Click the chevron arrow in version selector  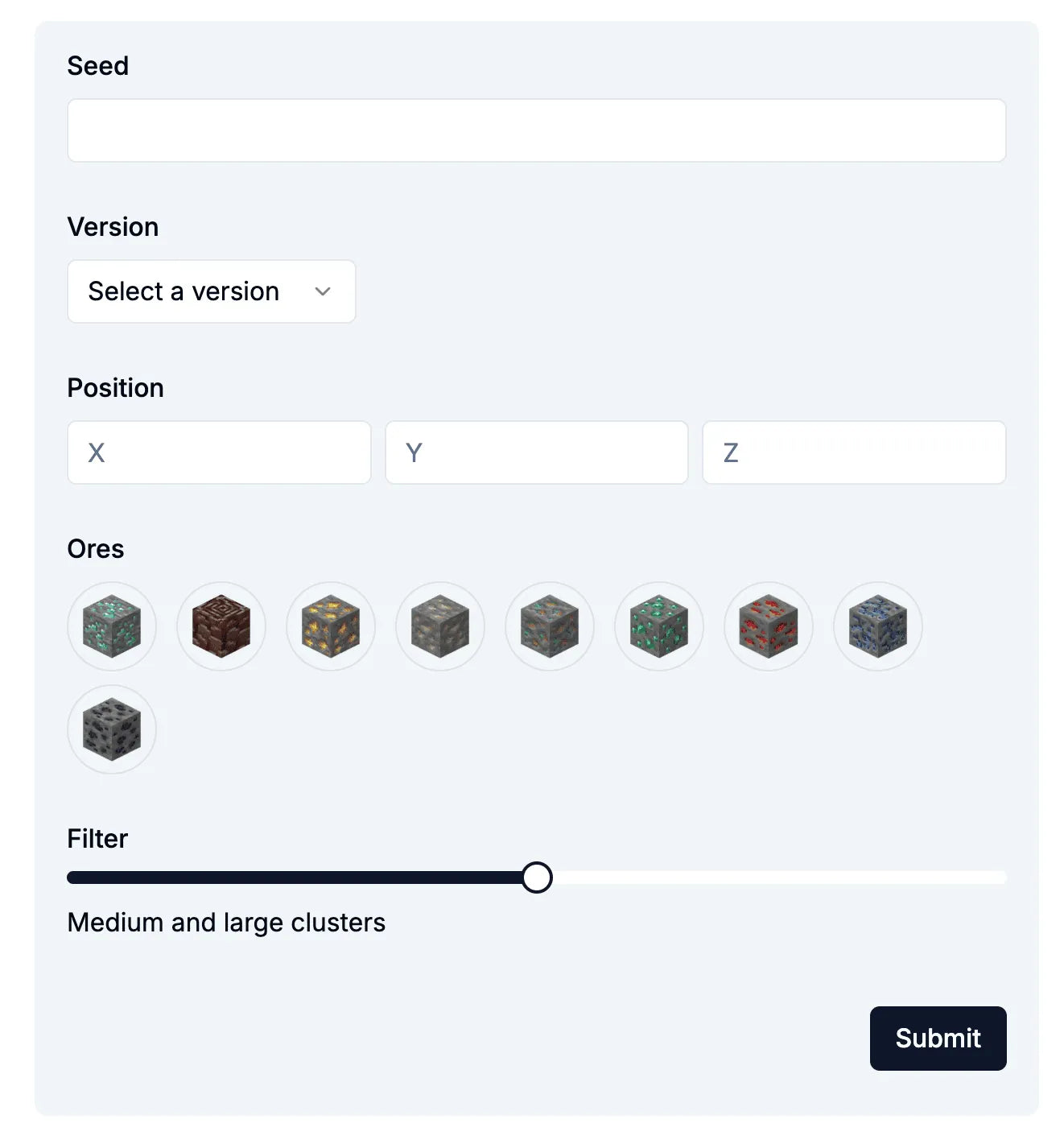tap(323, 291)
